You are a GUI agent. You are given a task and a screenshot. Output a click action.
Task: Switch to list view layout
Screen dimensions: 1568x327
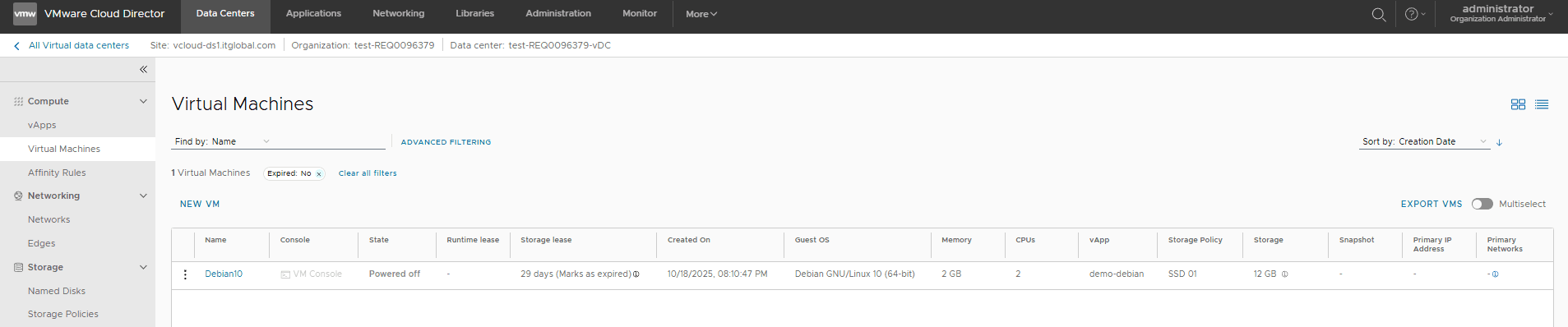(x=1542, y=104)
